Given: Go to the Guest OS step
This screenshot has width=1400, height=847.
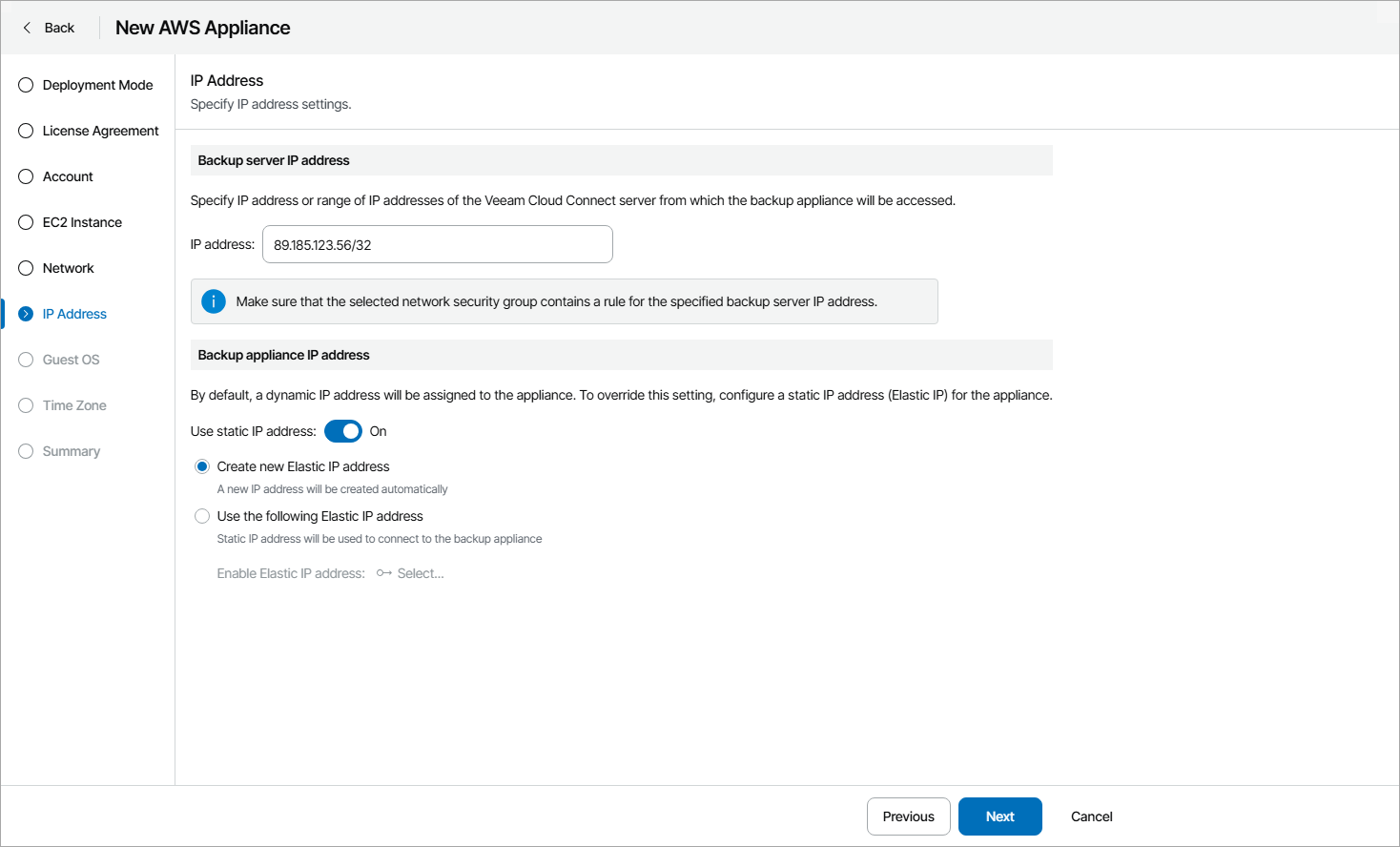Looking at the screenshot, I should 71,360.
